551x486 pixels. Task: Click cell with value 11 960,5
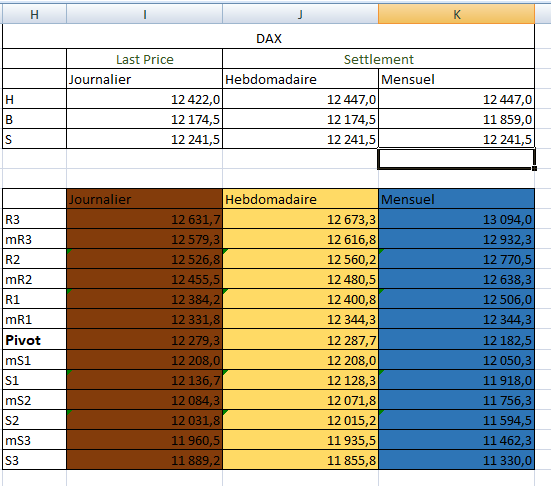click(144, 440)
